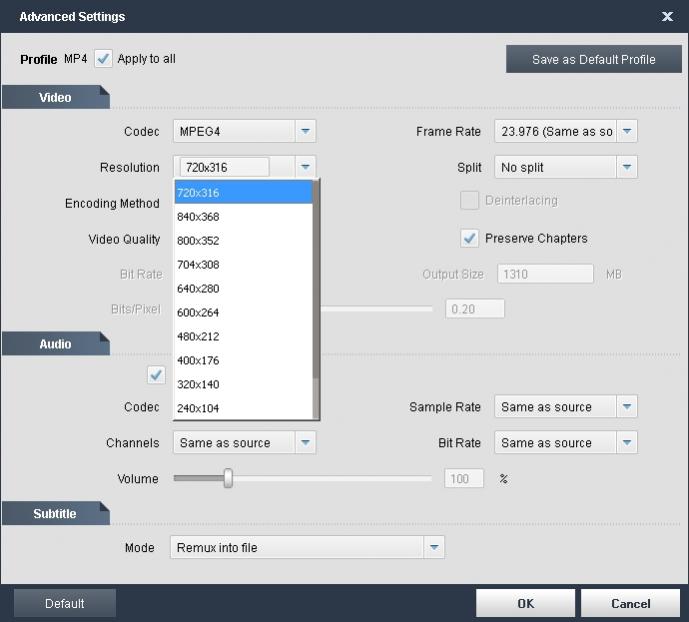689x622 pixels.
Task: Click Cancel to discard changes
Action: click(631, 603)
